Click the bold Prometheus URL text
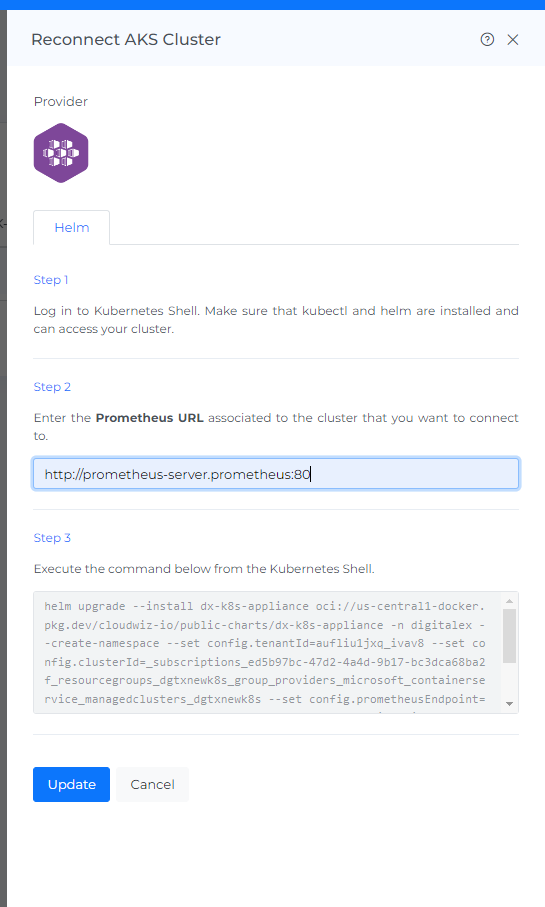 [x=149, y=418]
